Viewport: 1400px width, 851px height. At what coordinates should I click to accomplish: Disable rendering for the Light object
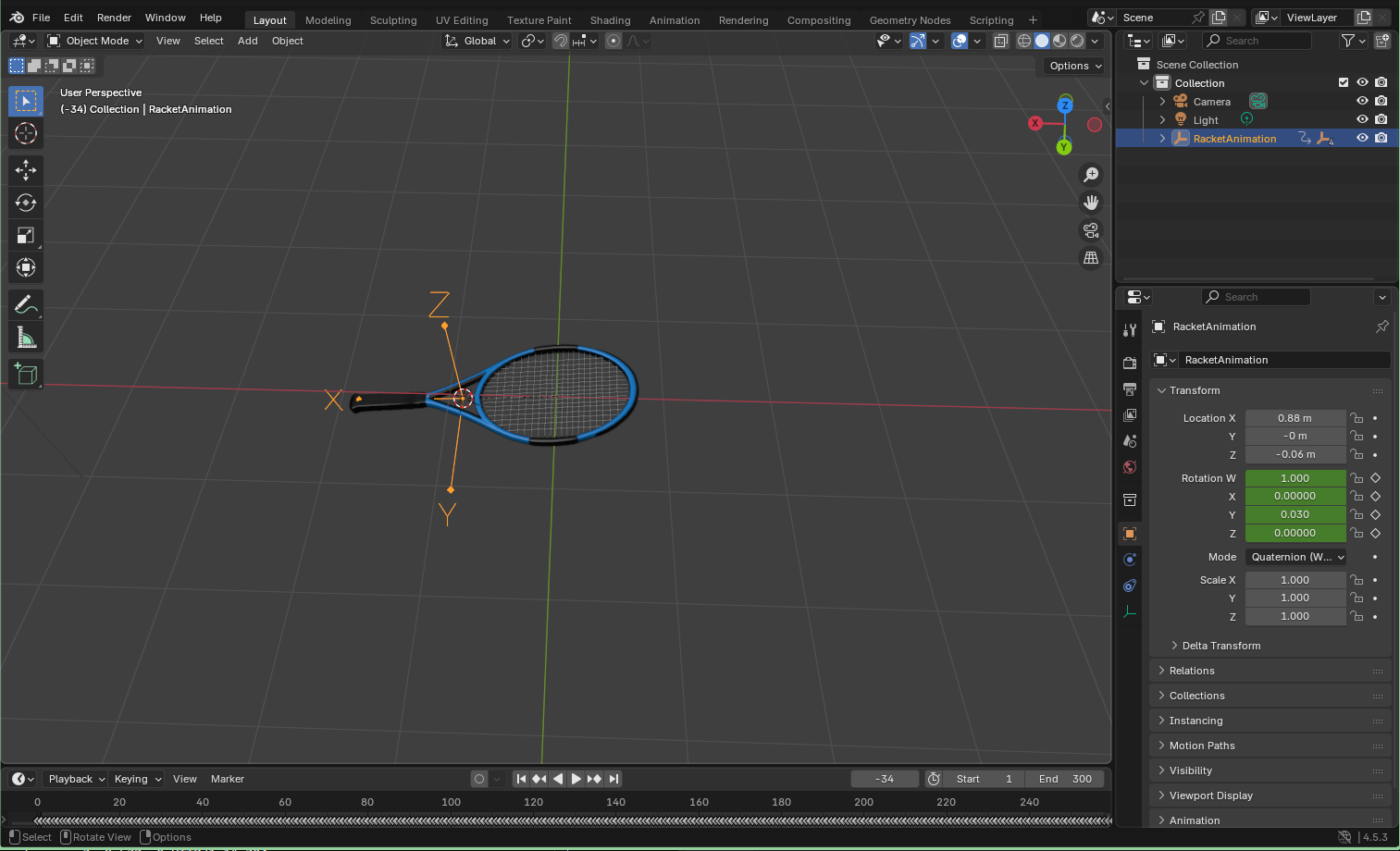click(x=1381, y=119)
